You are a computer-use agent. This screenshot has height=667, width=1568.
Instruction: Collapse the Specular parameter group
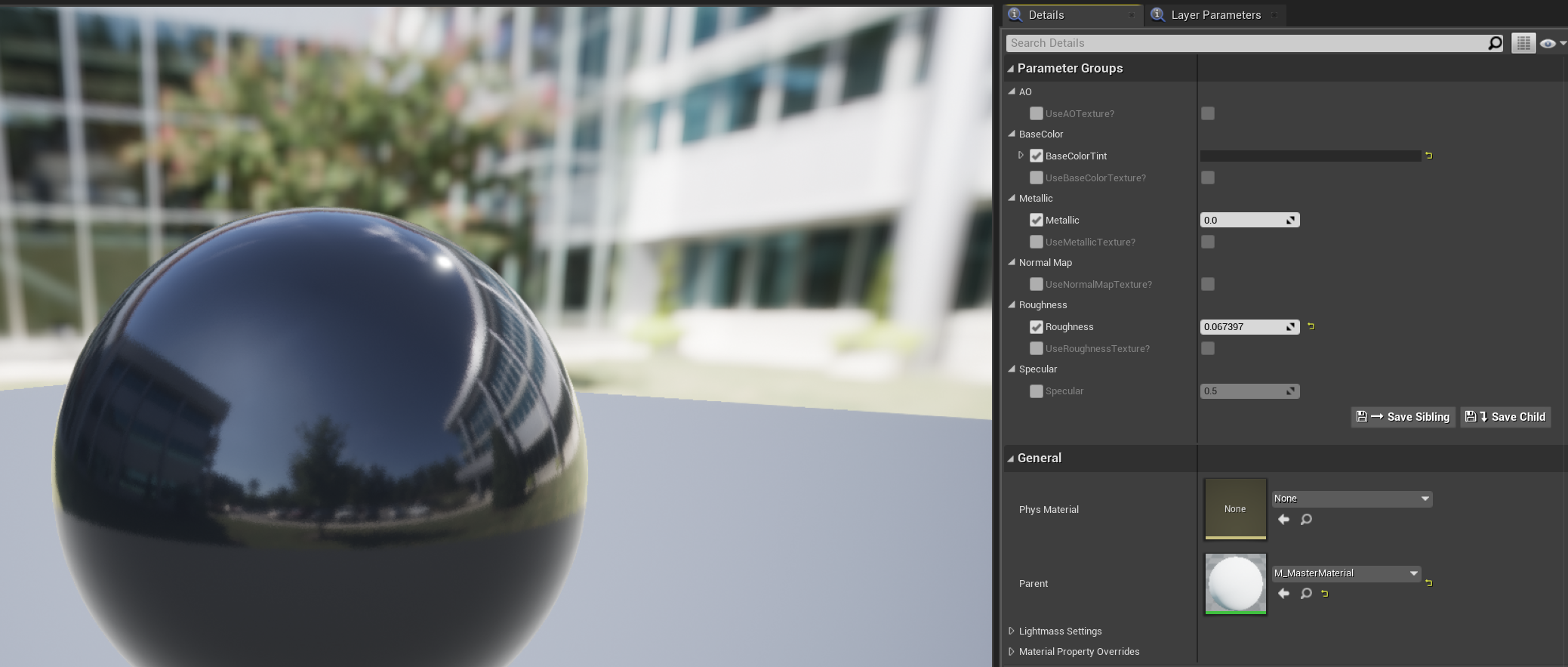1012,369
